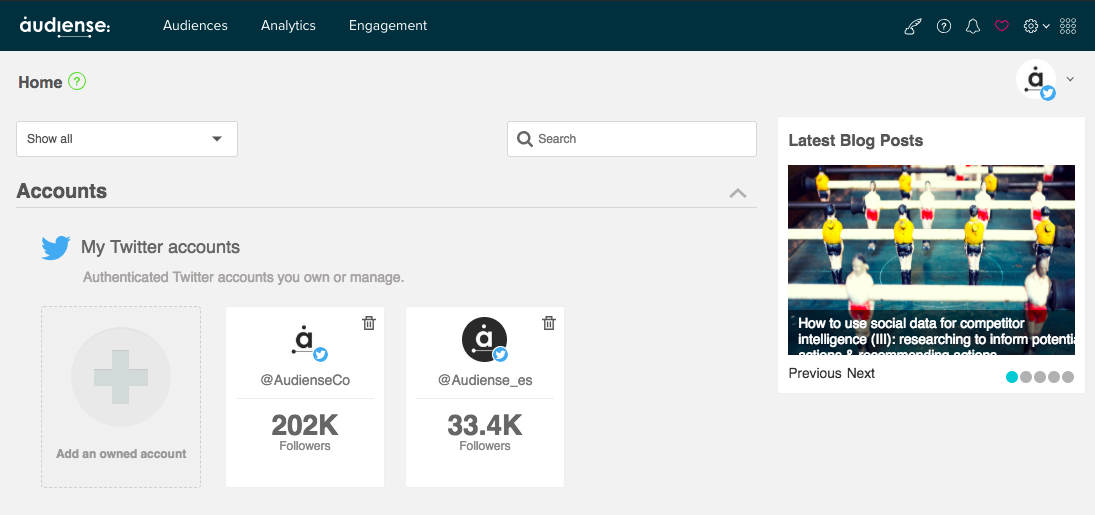Screen dimensions: 1095x515
Task: Click the 202K followers count
Action: [305, 425]
